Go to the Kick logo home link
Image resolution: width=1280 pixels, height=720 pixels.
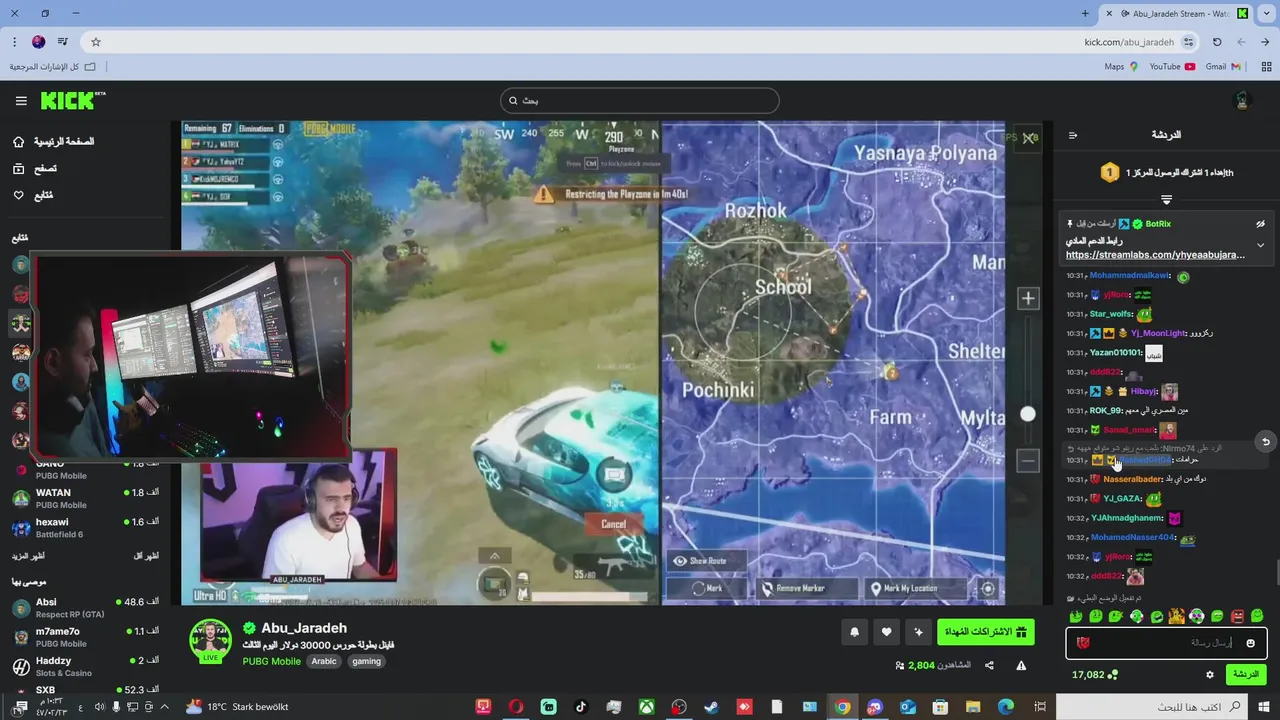point(72,101)
